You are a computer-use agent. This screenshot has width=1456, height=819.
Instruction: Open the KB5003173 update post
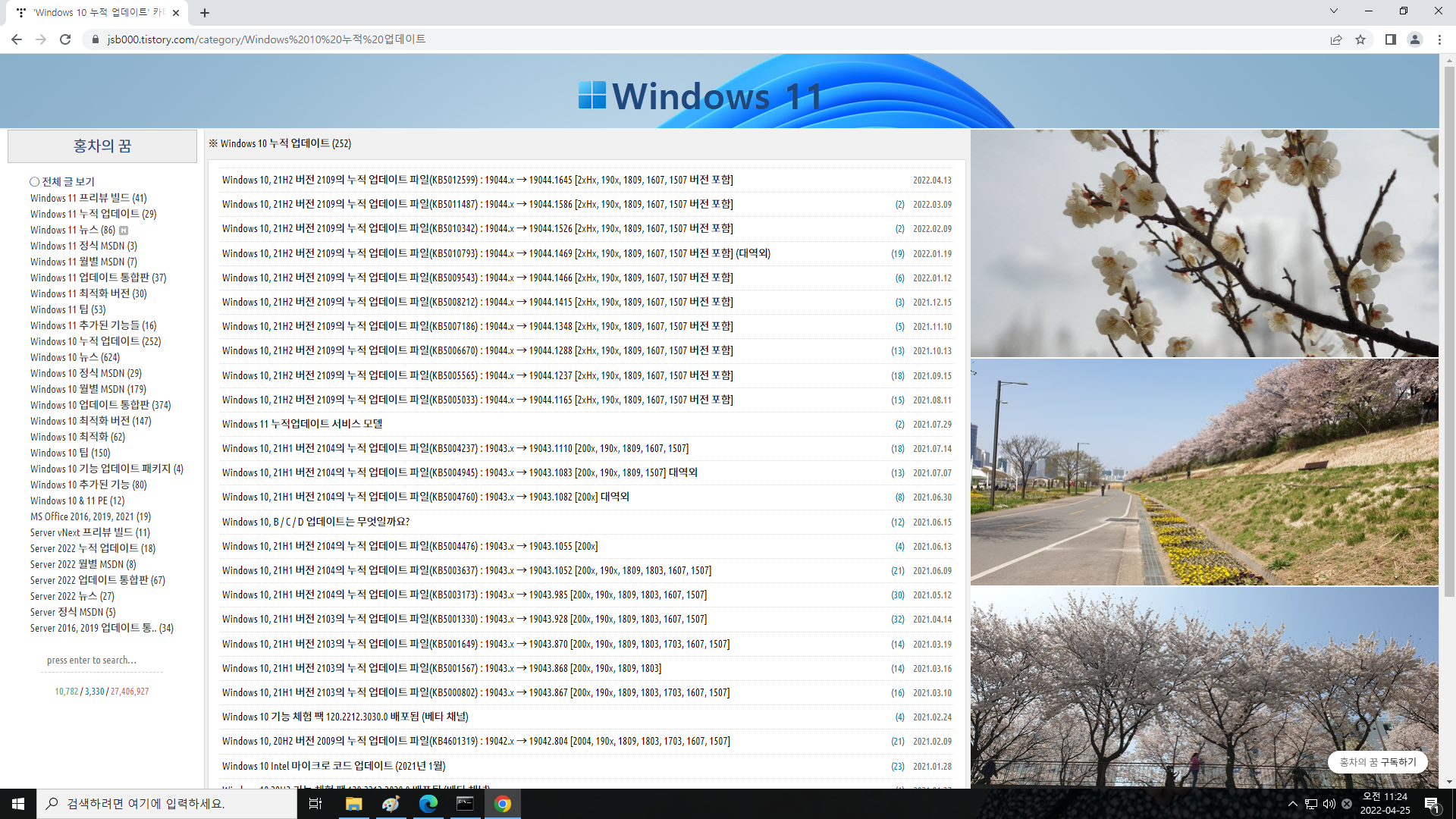[x=464, y=595]
